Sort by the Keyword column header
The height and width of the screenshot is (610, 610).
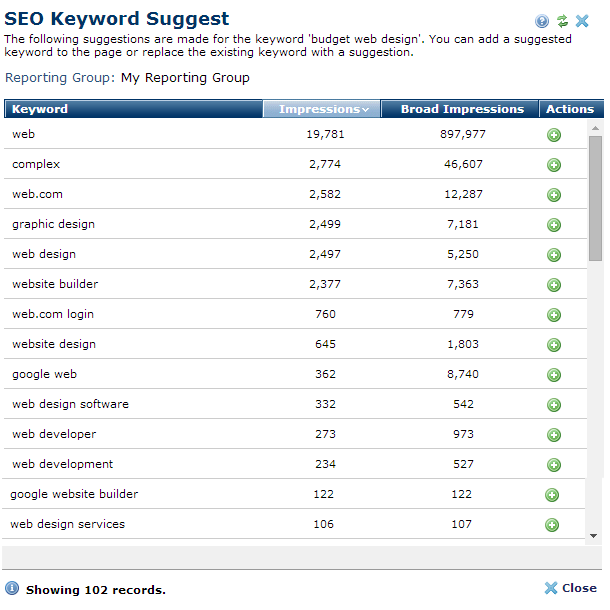tap(133, 109)
